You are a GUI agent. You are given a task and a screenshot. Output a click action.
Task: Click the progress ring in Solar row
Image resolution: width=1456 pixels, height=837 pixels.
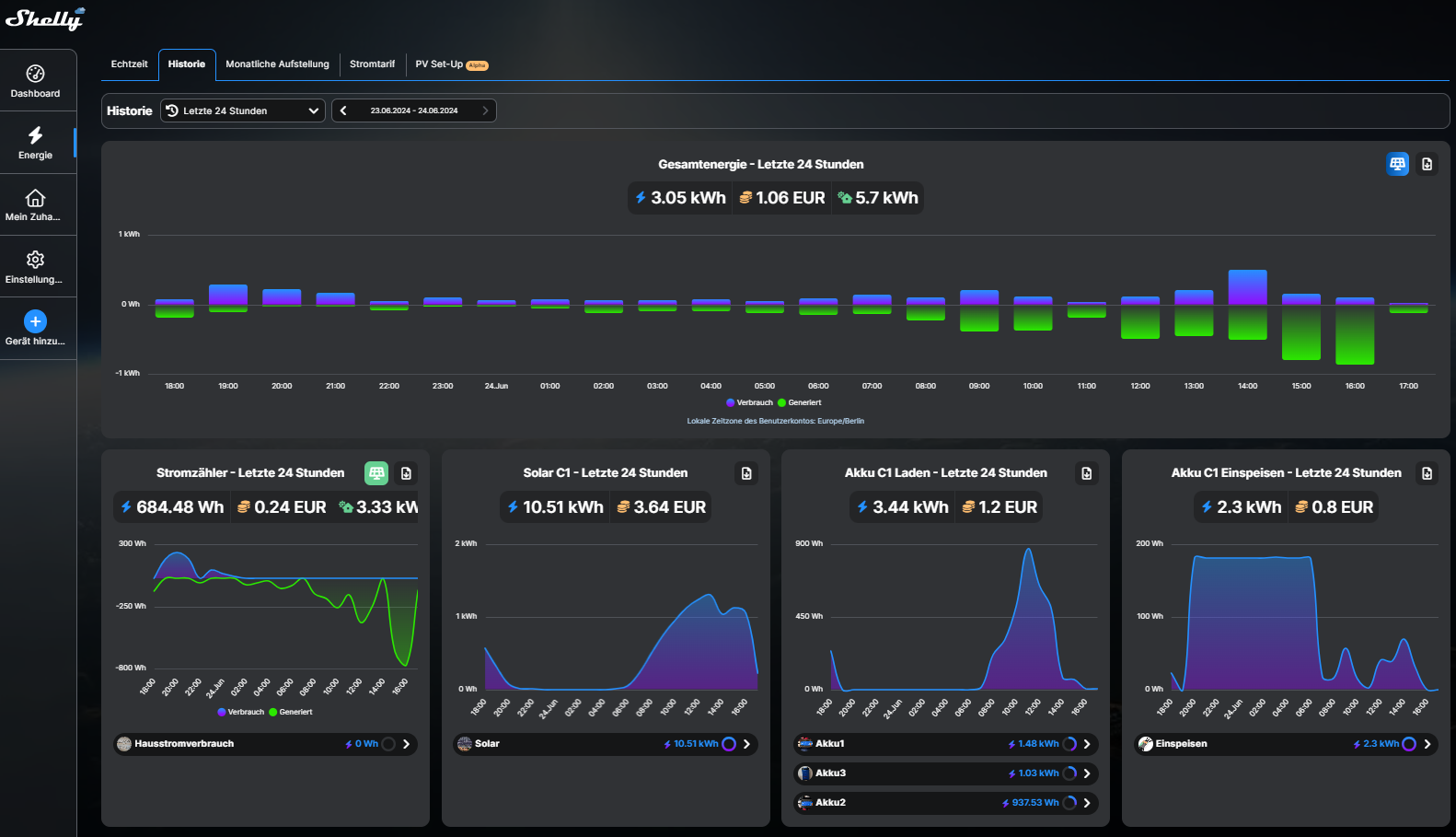point(729,744)
